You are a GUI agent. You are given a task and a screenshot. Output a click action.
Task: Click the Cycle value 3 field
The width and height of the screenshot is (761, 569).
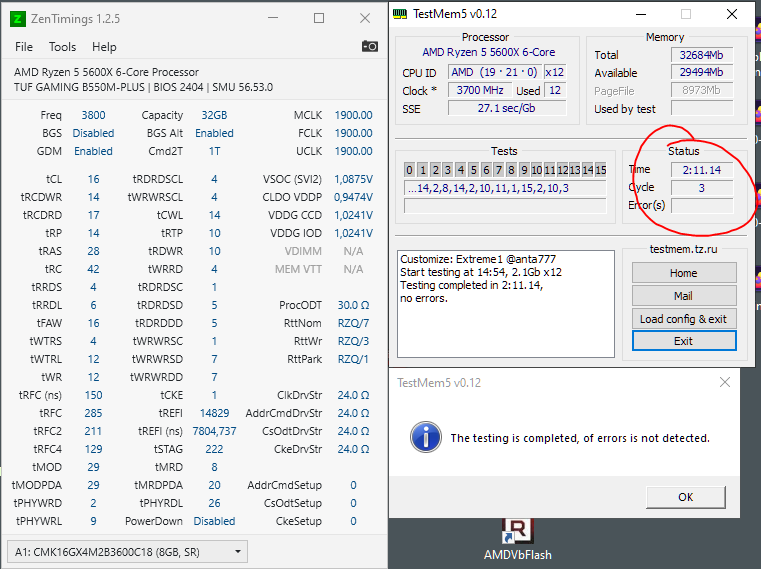pos(701,188)
